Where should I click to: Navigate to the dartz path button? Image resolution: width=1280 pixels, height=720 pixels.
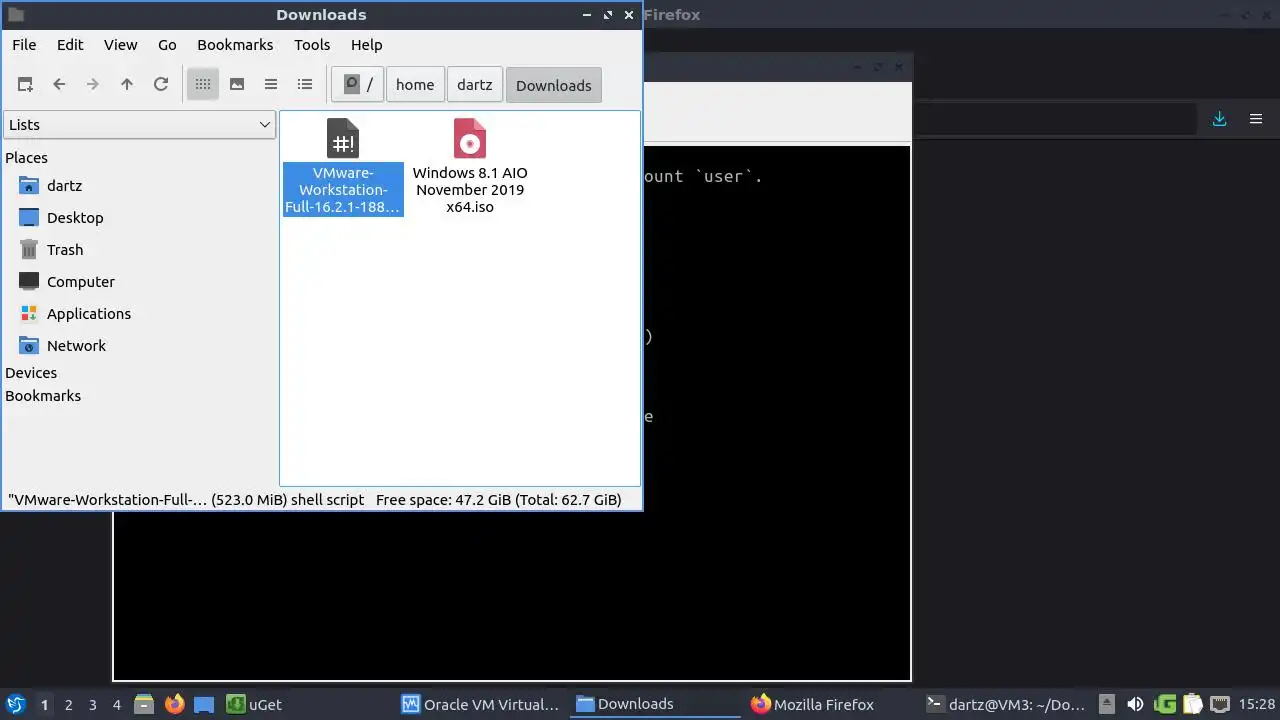pos(475,85)
